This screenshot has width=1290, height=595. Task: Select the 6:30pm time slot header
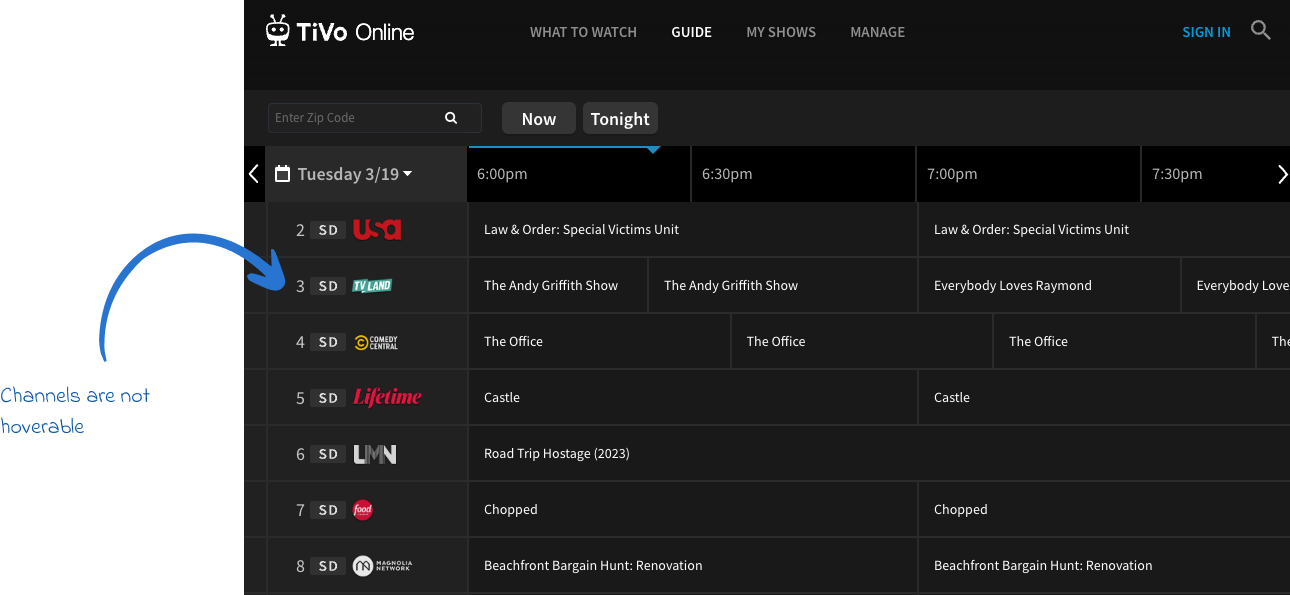point(804,174)
